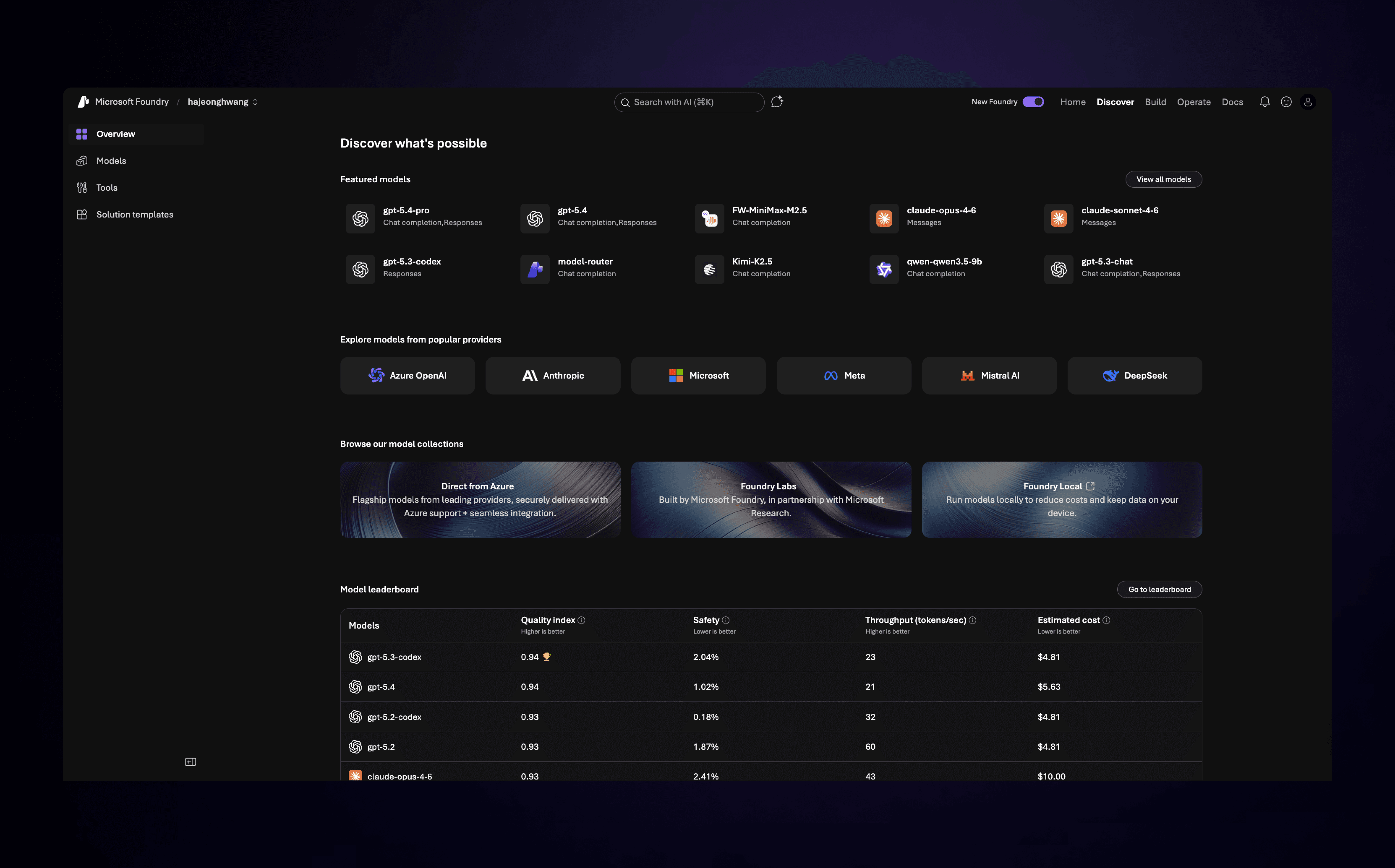Open the user account avatar icon

pos(1308,102)
